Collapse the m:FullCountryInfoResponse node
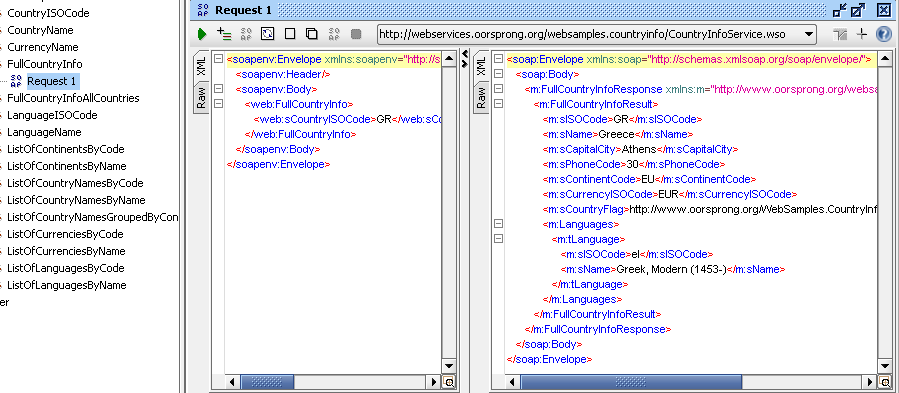 point(498,89)
